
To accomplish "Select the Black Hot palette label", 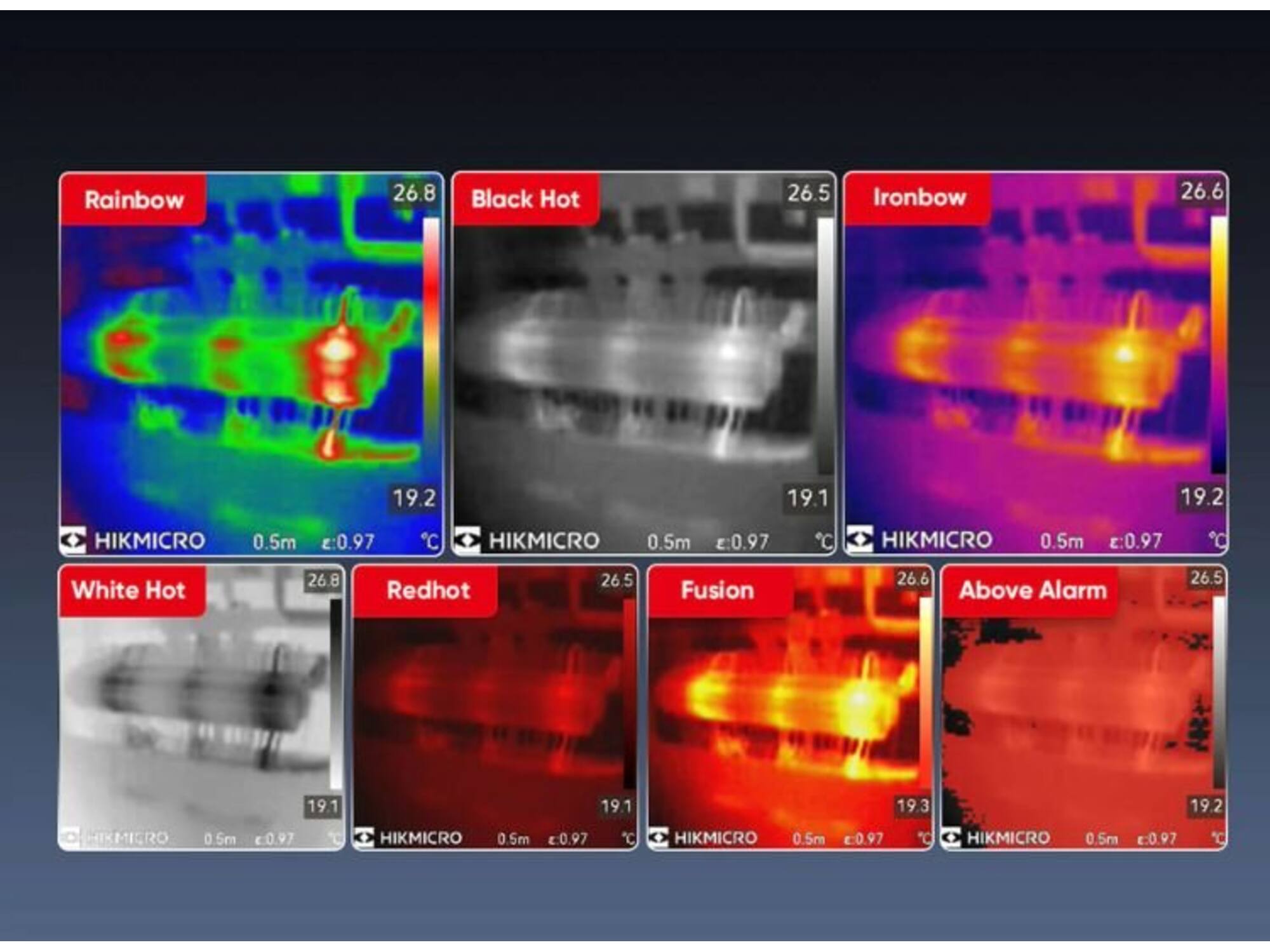I will coord(526,199).
